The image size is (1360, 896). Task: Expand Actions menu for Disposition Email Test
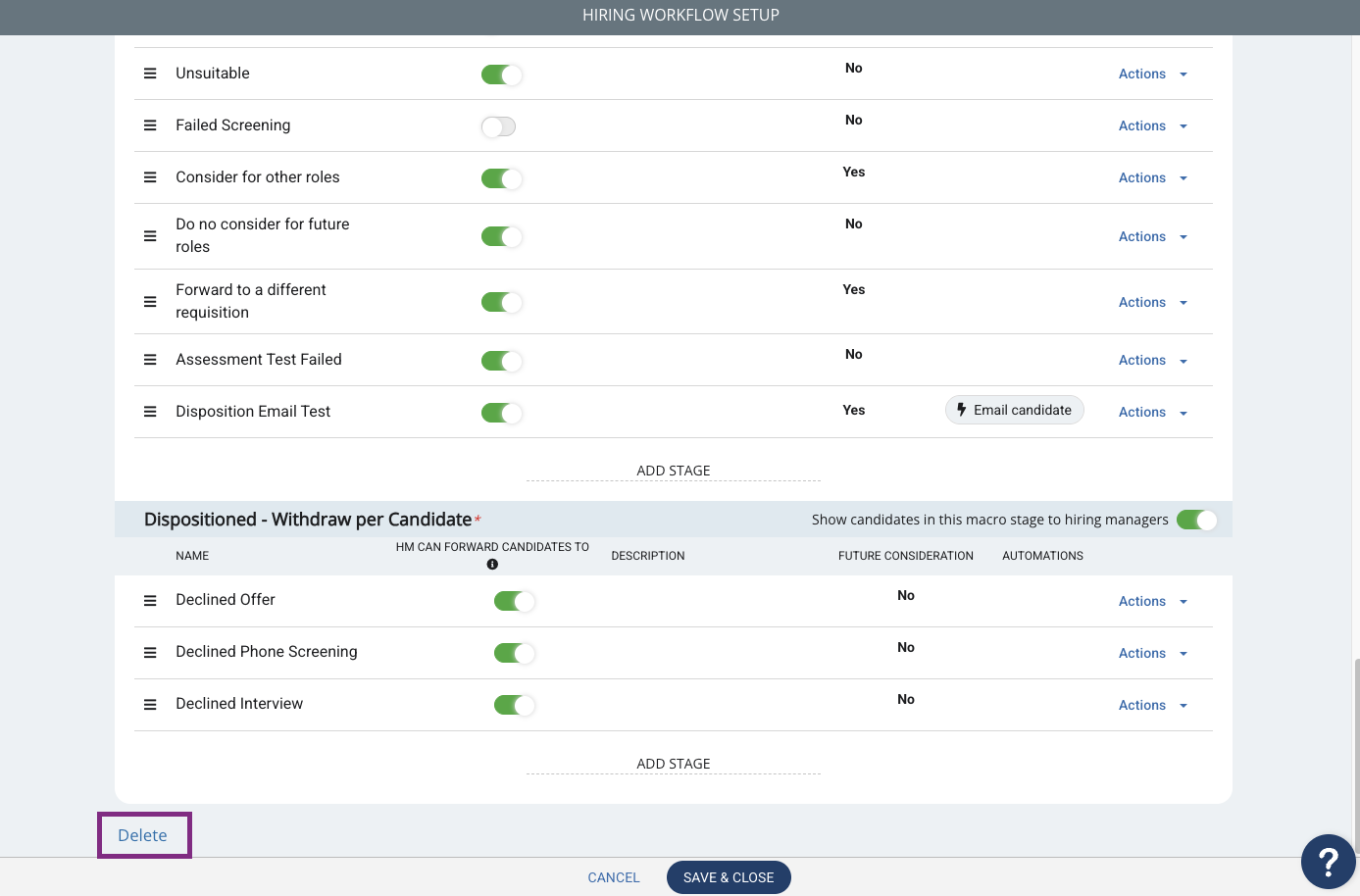pyautogui.click(x=1152, y=412)
